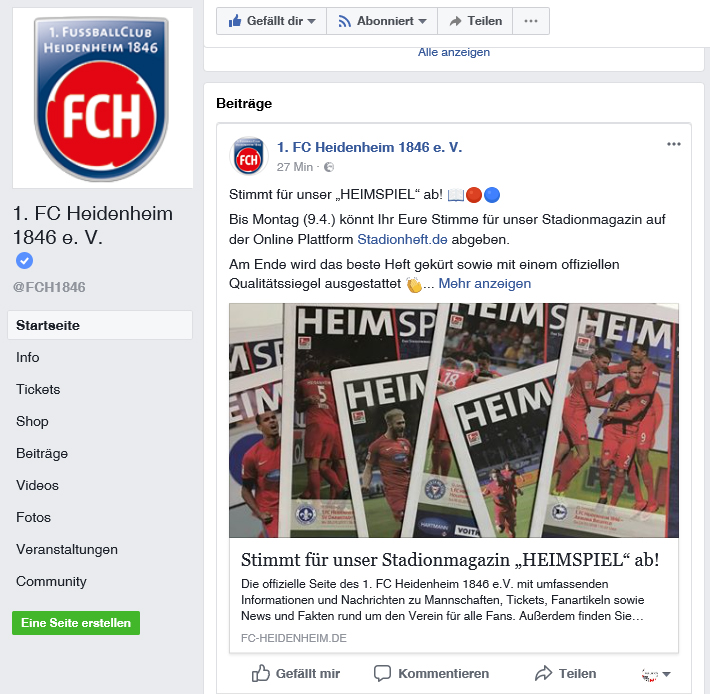Screen dimensions: 710x694
Task: Expand the 'Abonniert' dropdown
Action: [x=382, y=21]
